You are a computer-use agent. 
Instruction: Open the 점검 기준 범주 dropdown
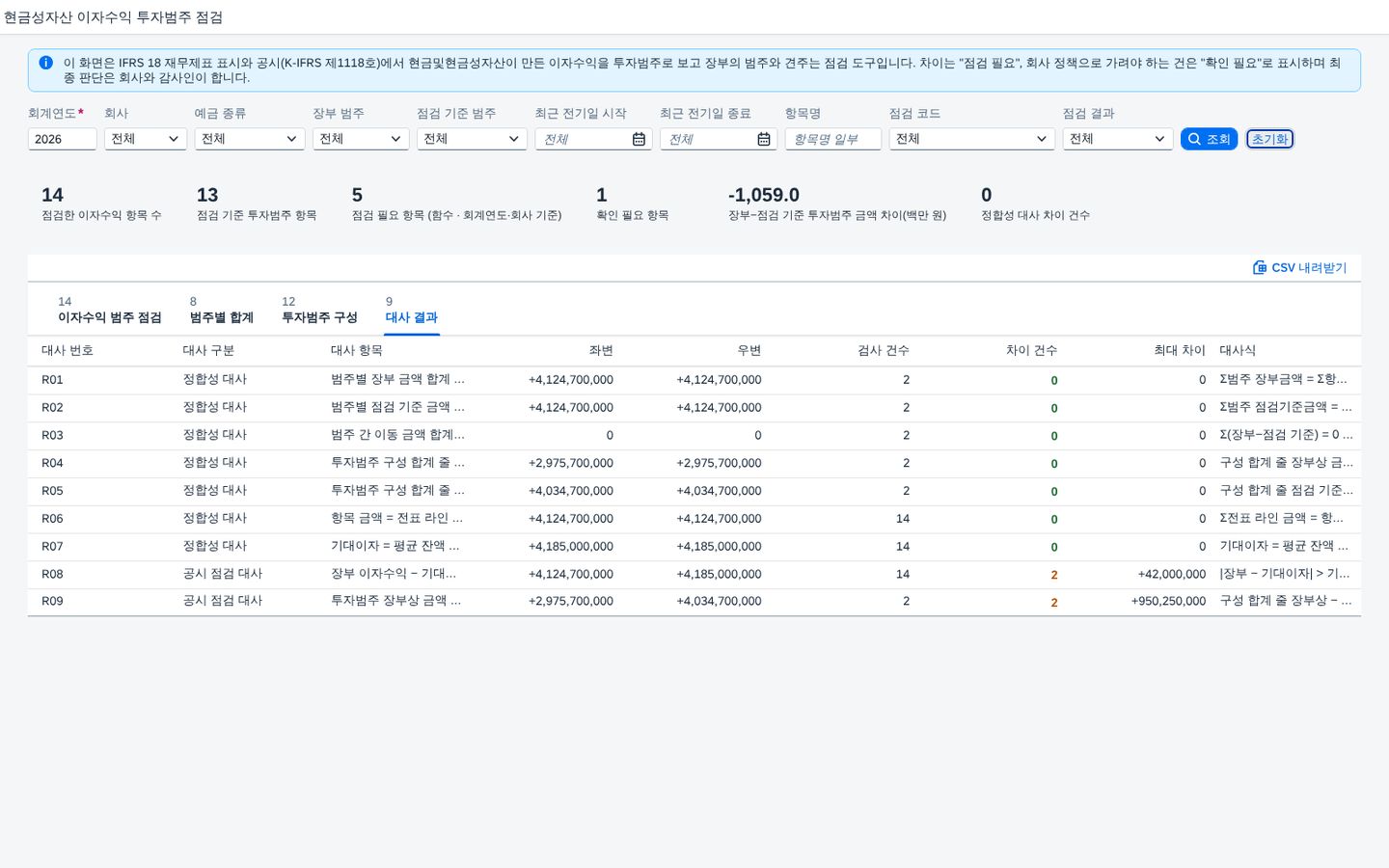[472, 139]
